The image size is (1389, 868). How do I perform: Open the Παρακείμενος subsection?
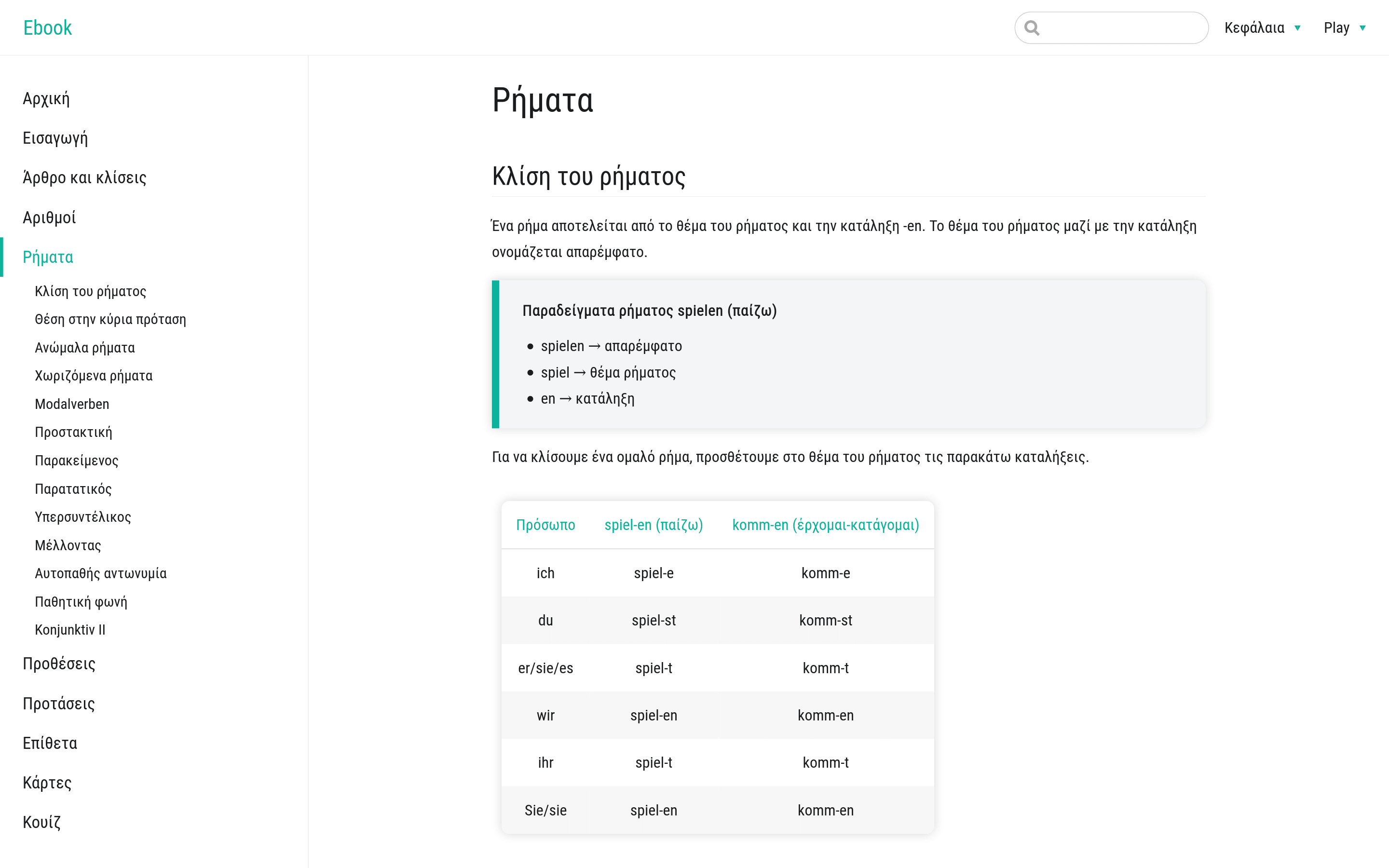coord(76,461)
